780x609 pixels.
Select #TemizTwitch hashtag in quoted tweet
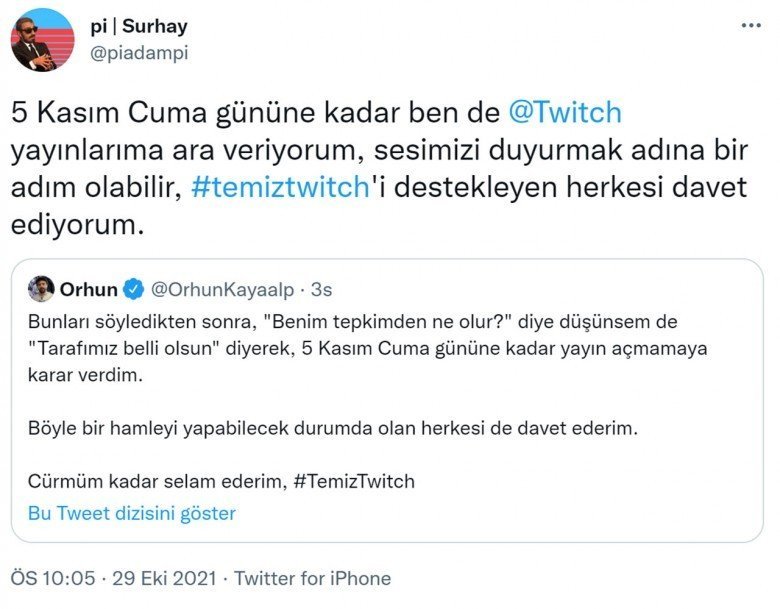click(354, 481)
